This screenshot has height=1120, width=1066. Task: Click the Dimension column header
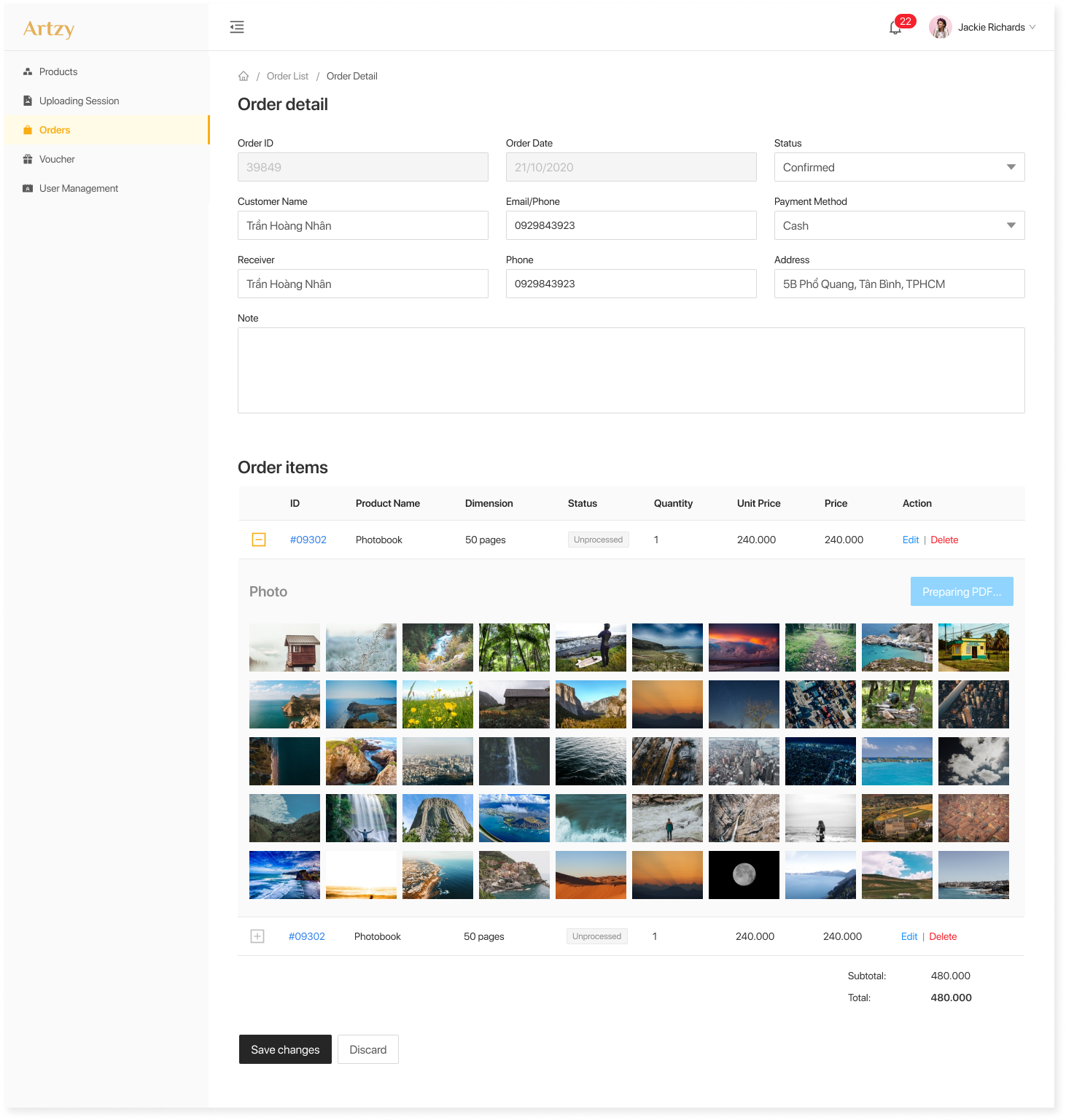pyautogui.click(x=489, y=503)
